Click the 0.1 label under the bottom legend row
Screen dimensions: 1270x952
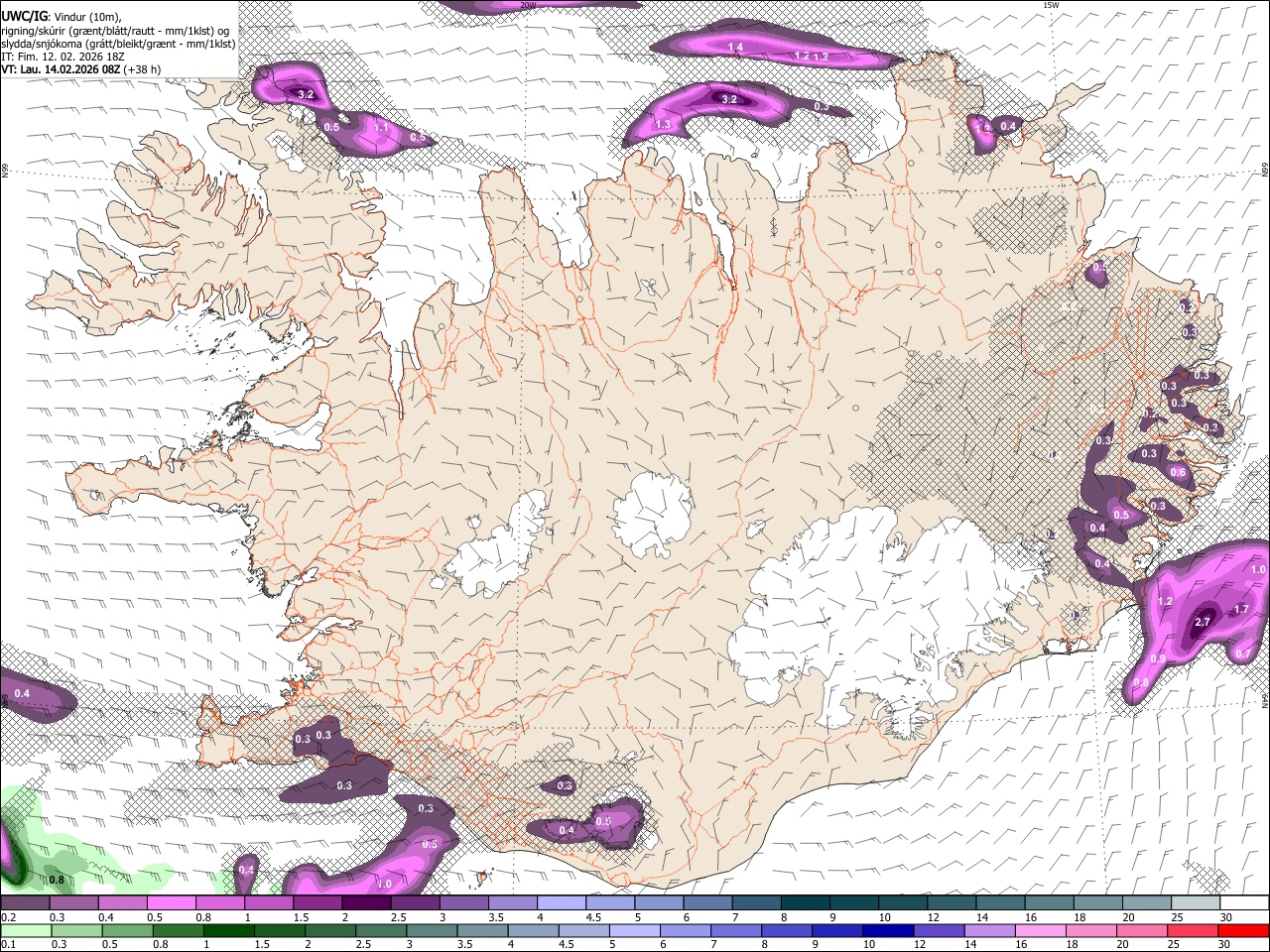point(8,944)
